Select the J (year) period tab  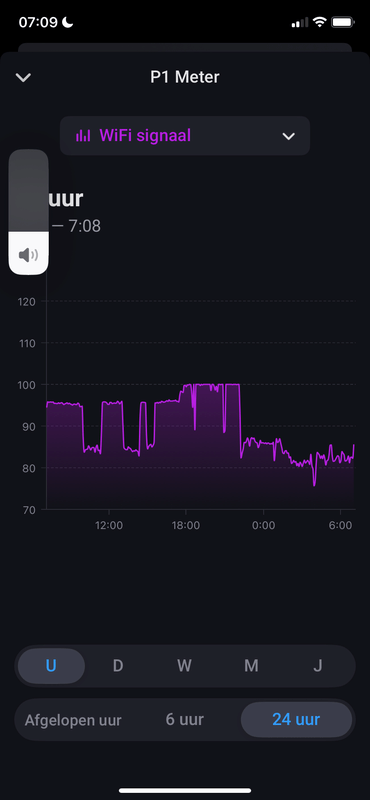317,666
